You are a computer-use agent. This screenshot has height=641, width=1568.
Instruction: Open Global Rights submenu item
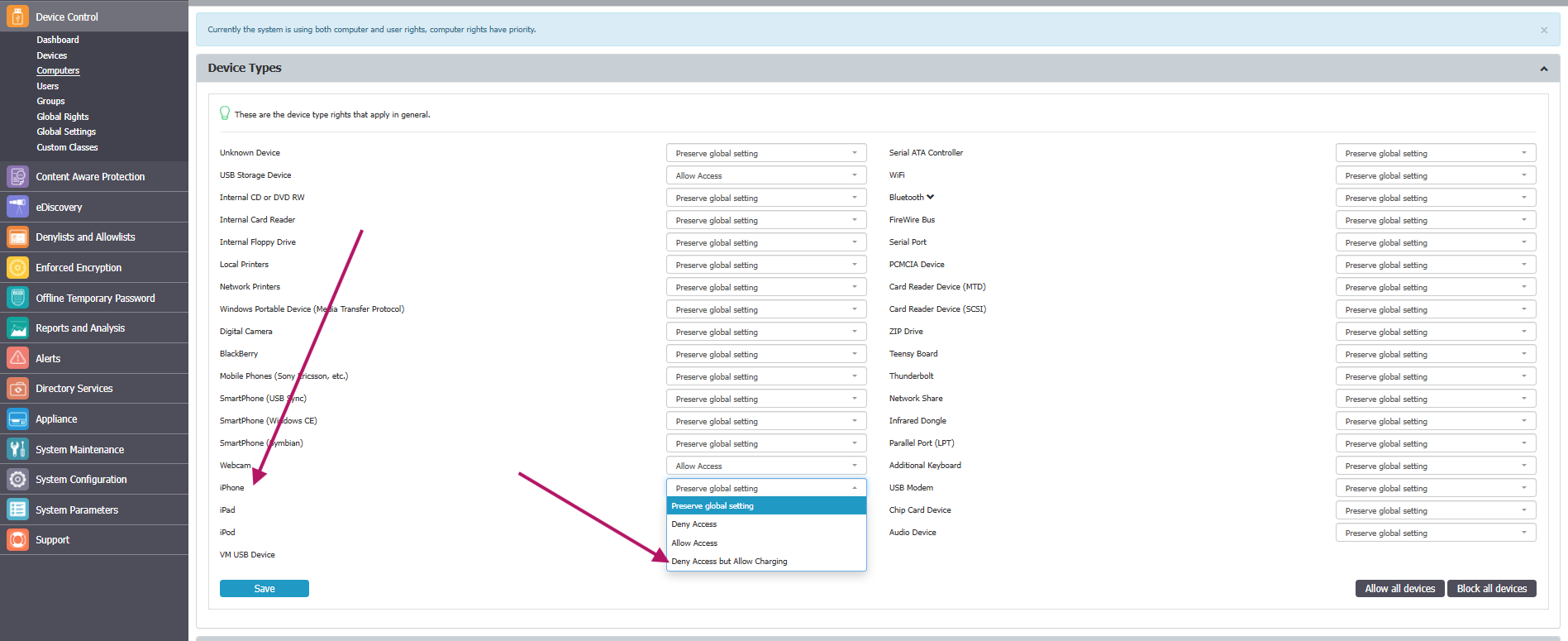pyautogui.click(x=63, y=117)
